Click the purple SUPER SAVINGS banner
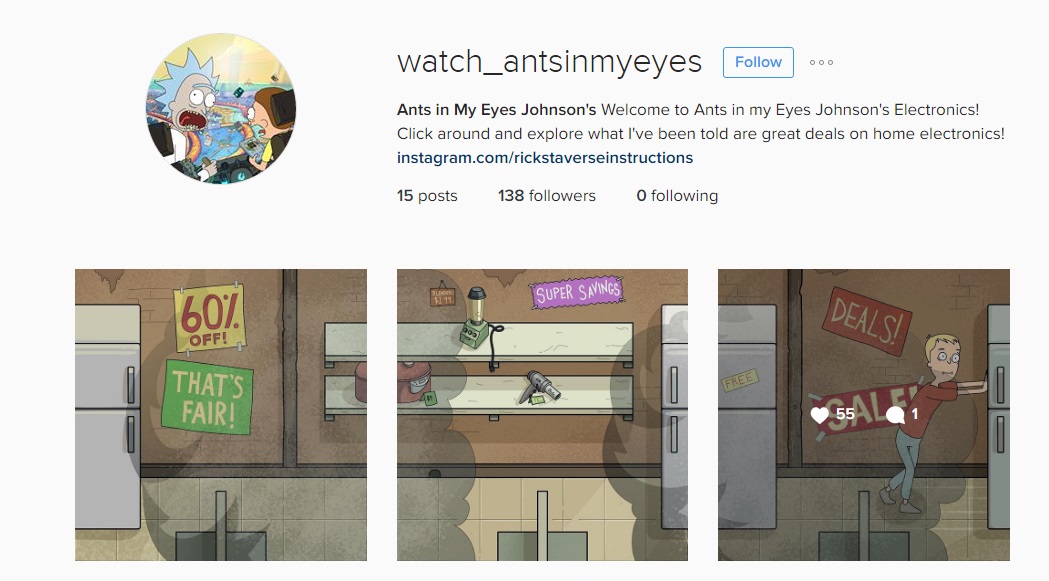The height and width of the screenshot is (581, 1049). pyautogui.click(x=577, y=293)
